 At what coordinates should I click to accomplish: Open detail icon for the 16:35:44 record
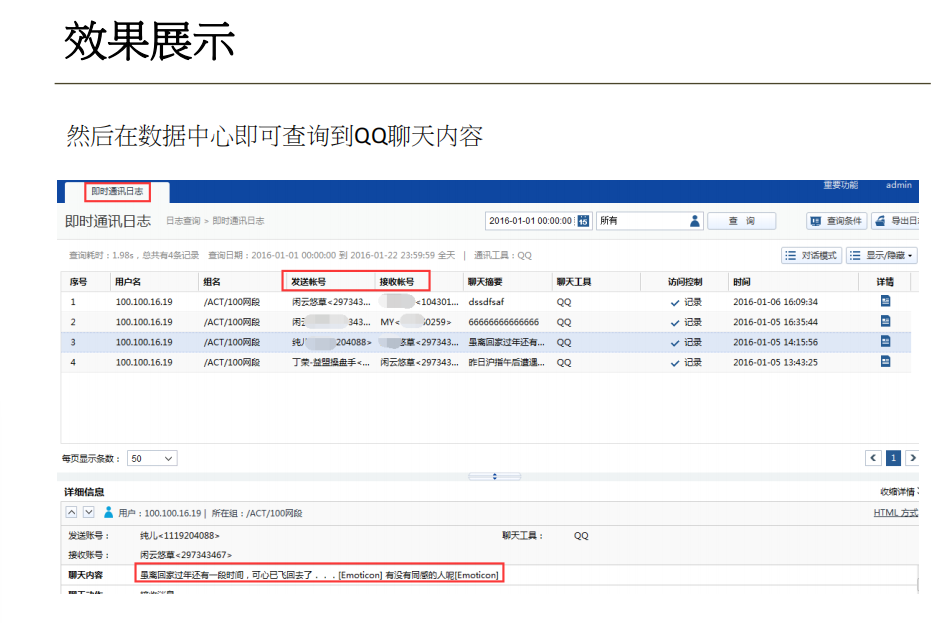885,321
